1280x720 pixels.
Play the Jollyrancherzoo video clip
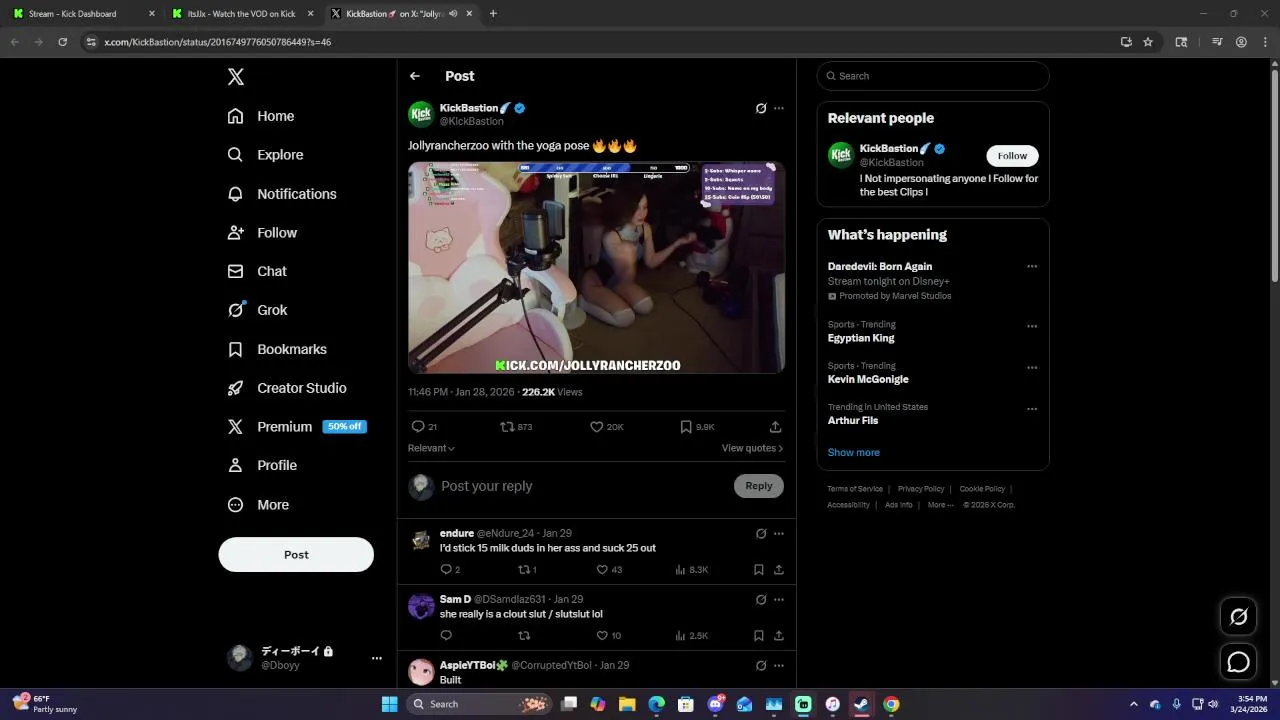[596, 267]
